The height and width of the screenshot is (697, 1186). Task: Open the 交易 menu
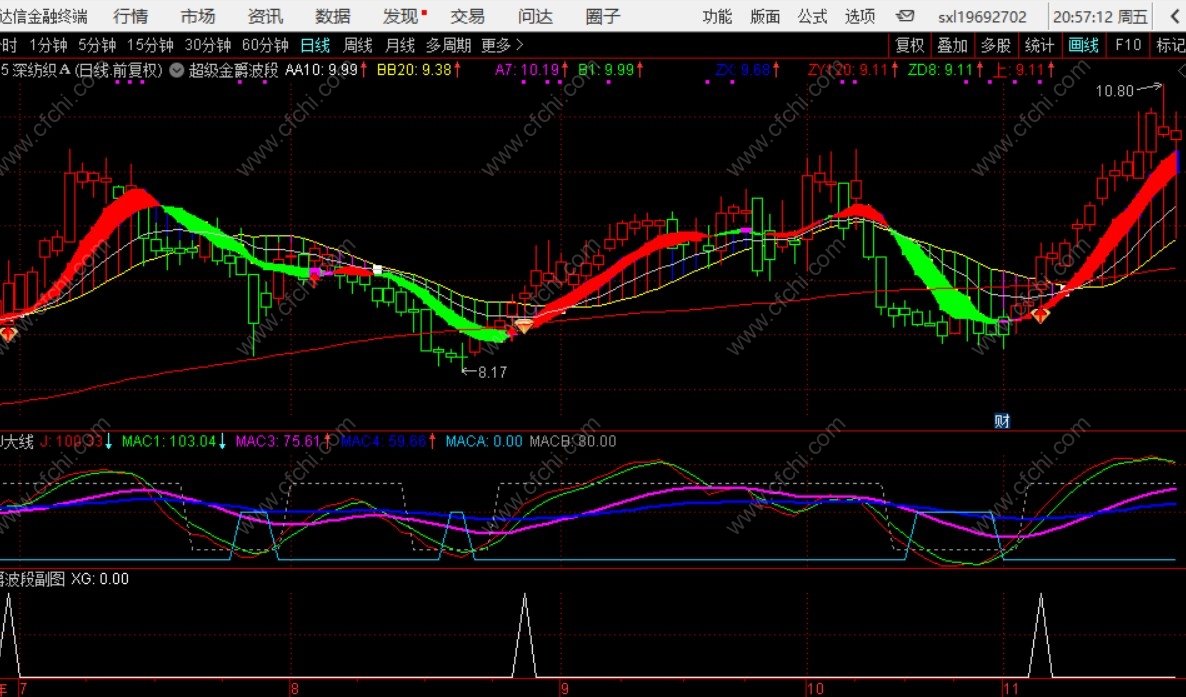coord(467,16)
